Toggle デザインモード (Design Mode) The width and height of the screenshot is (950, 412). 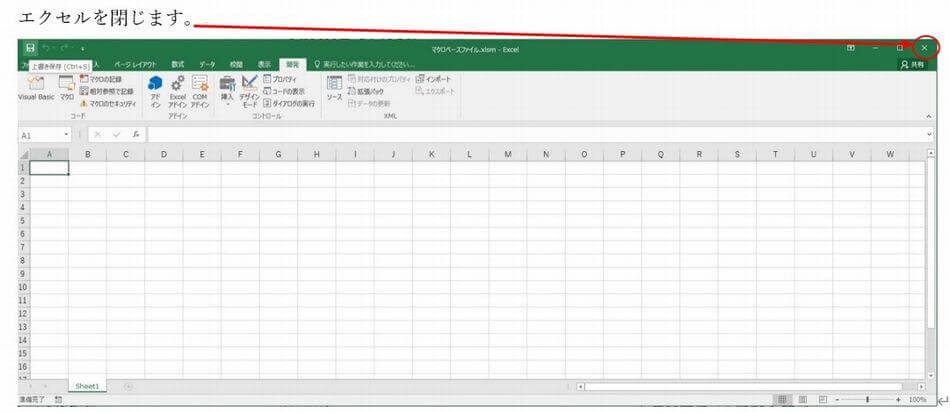[x=249, y=91]
